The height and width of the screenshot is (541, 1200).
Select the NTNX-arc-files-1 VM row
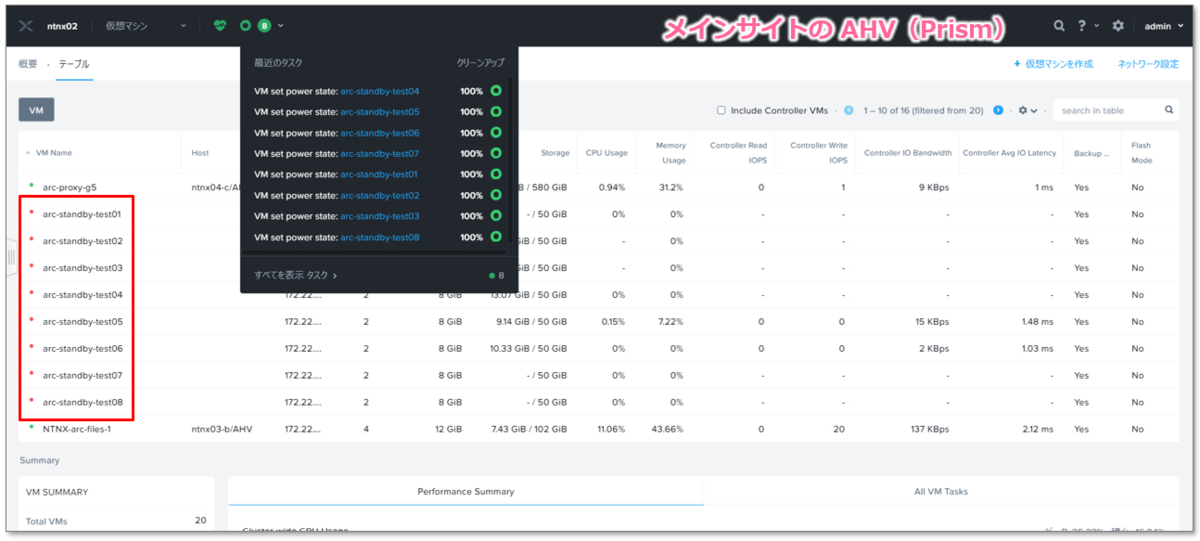(598, 429)
